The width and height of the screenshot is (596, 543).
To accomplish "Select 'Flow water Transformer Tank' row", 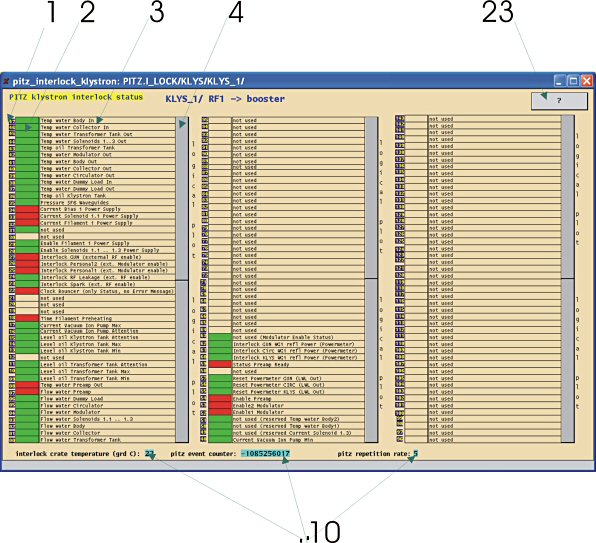I will 107,440.
